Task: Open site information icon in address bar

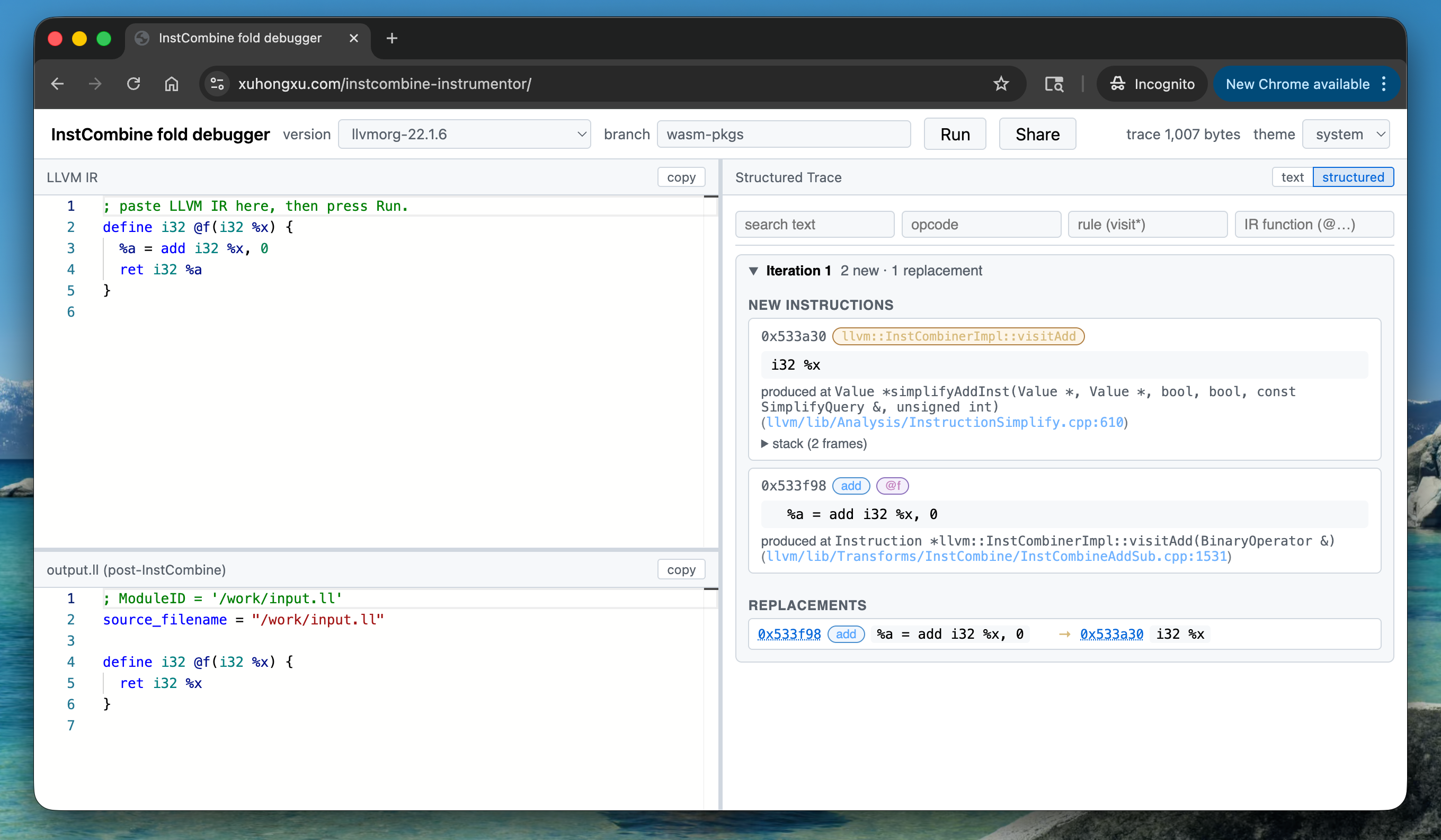Action: click(x=217, y=84)
